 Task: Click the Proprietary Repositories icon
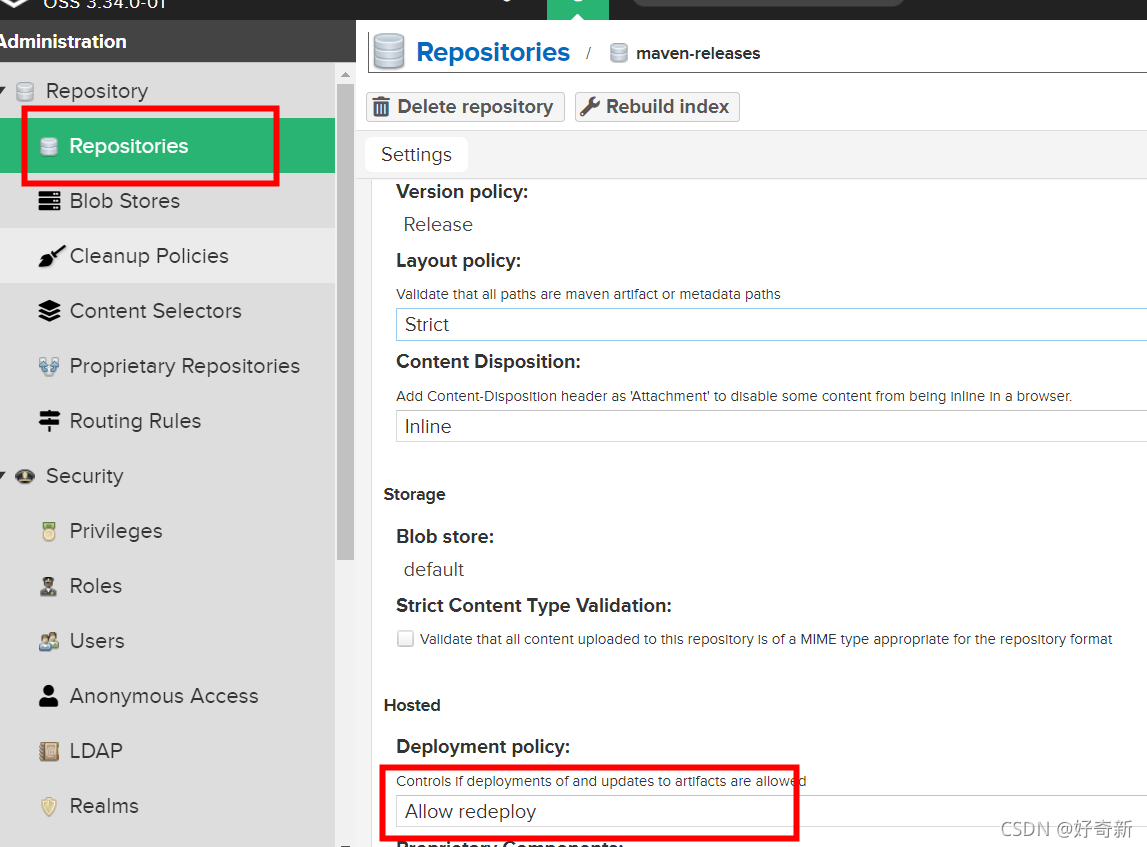[48, 365]
